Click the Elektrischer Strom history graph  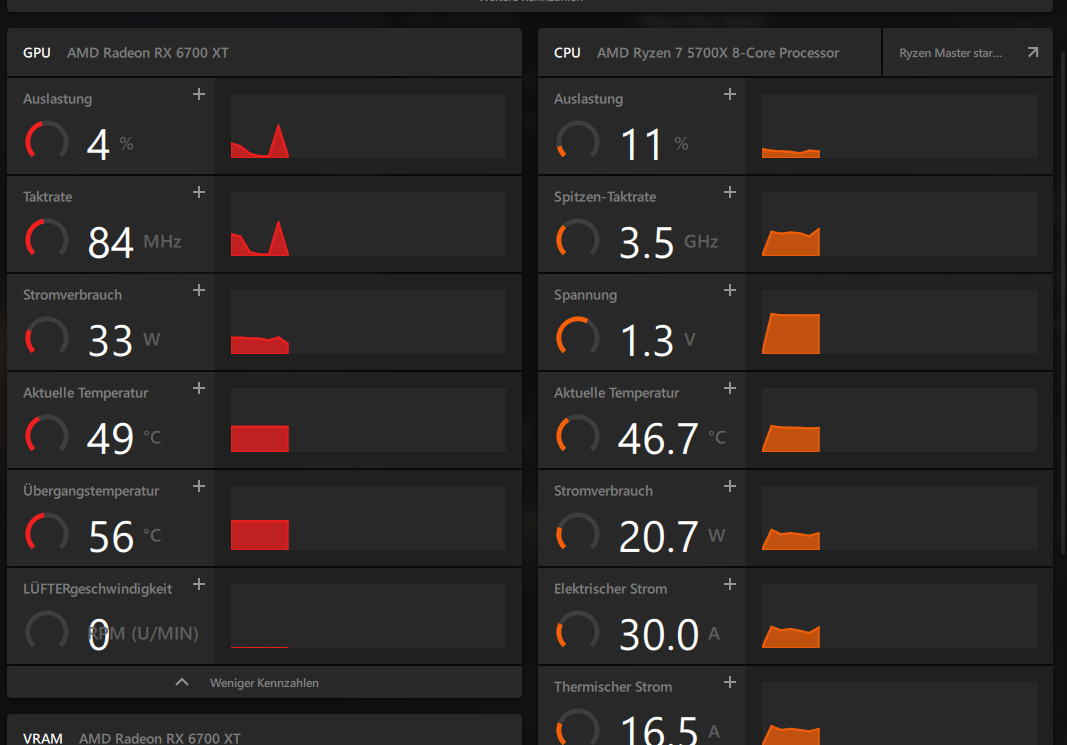point(899,616)
